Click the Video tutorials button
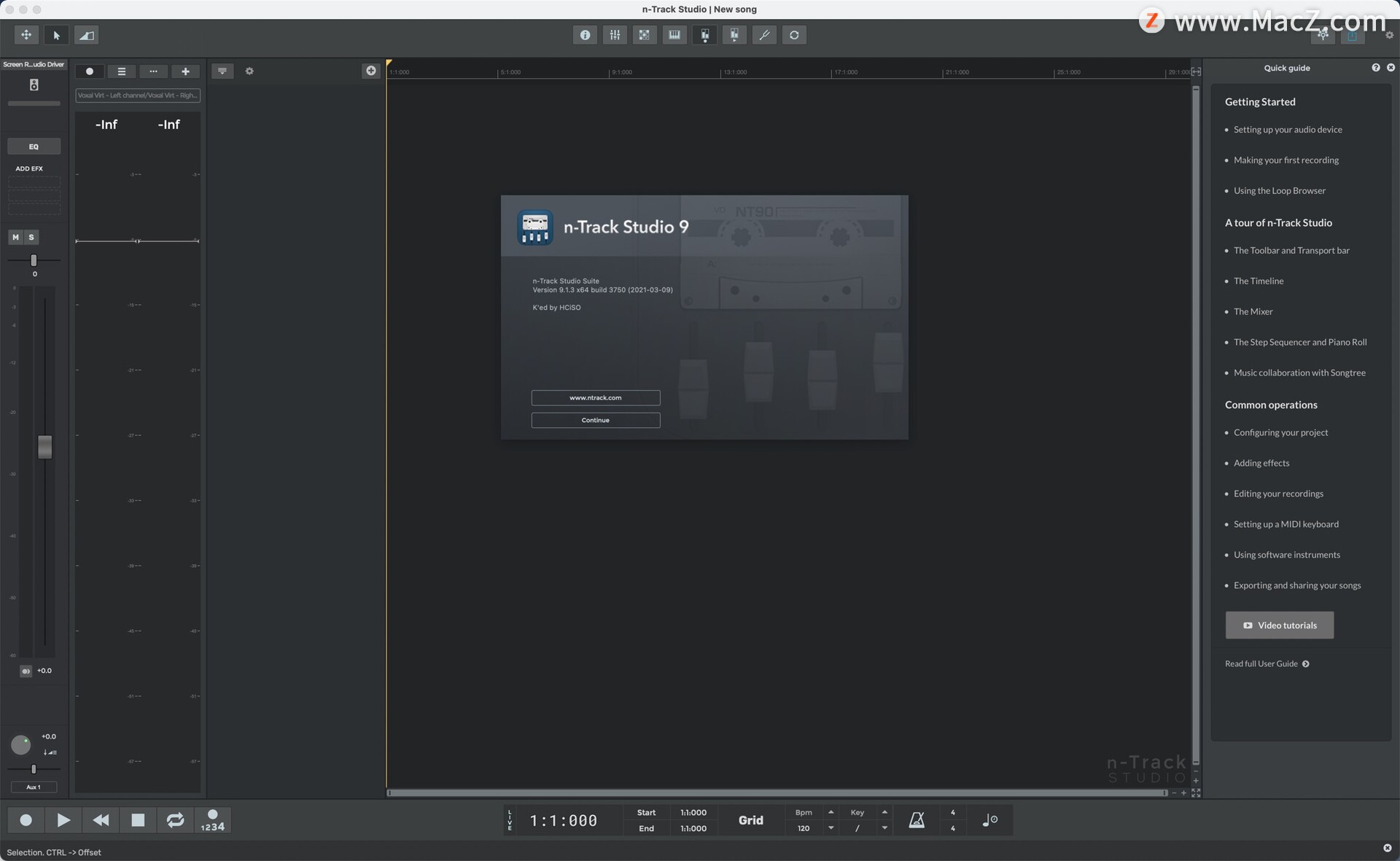This screenshot has height=861, width=1400. [1280, 626]
